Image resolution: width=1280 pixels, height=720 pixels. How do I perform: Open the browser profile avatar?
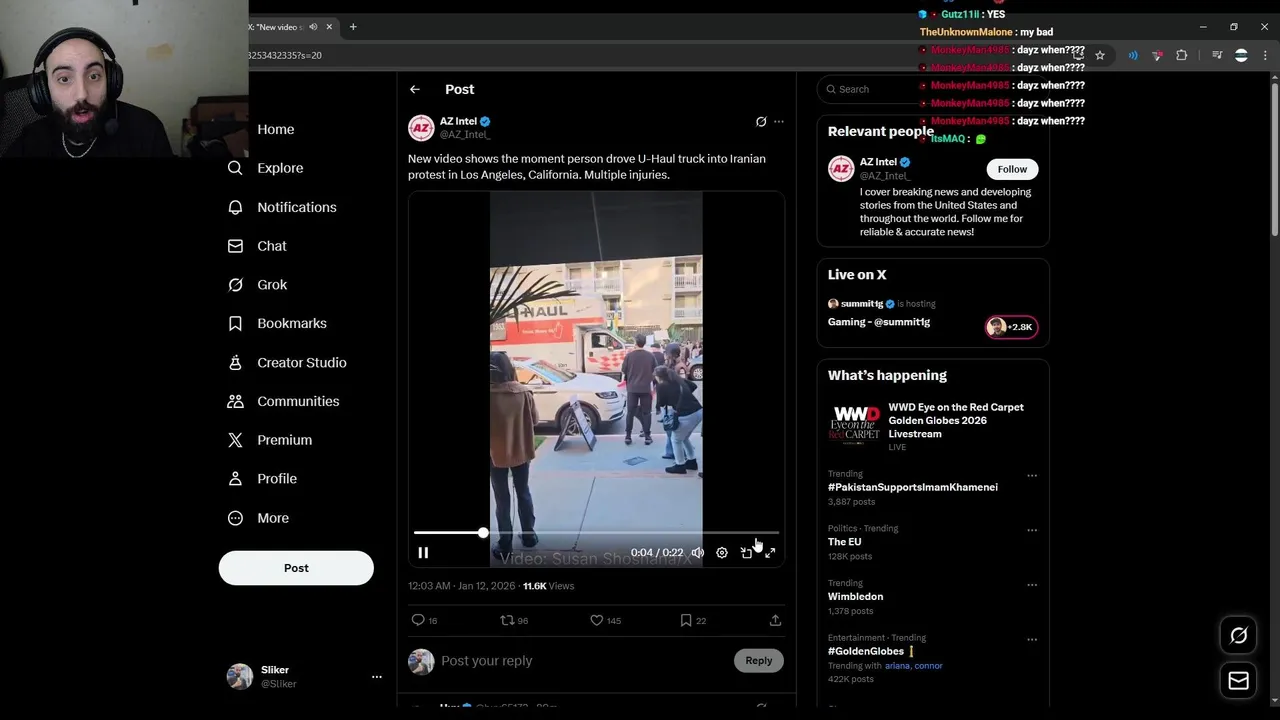click(x=1241, y=55)
